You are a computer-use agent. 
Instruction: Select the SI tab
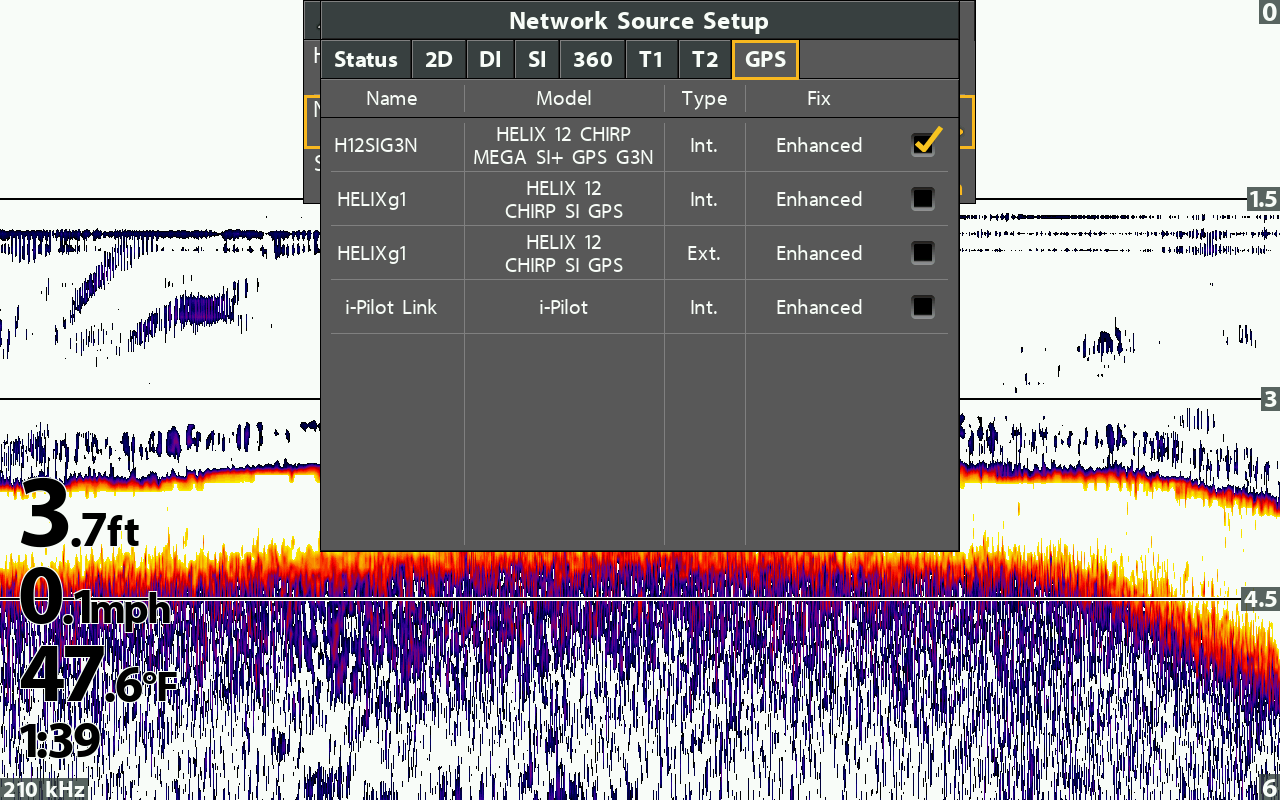[537, 60]
